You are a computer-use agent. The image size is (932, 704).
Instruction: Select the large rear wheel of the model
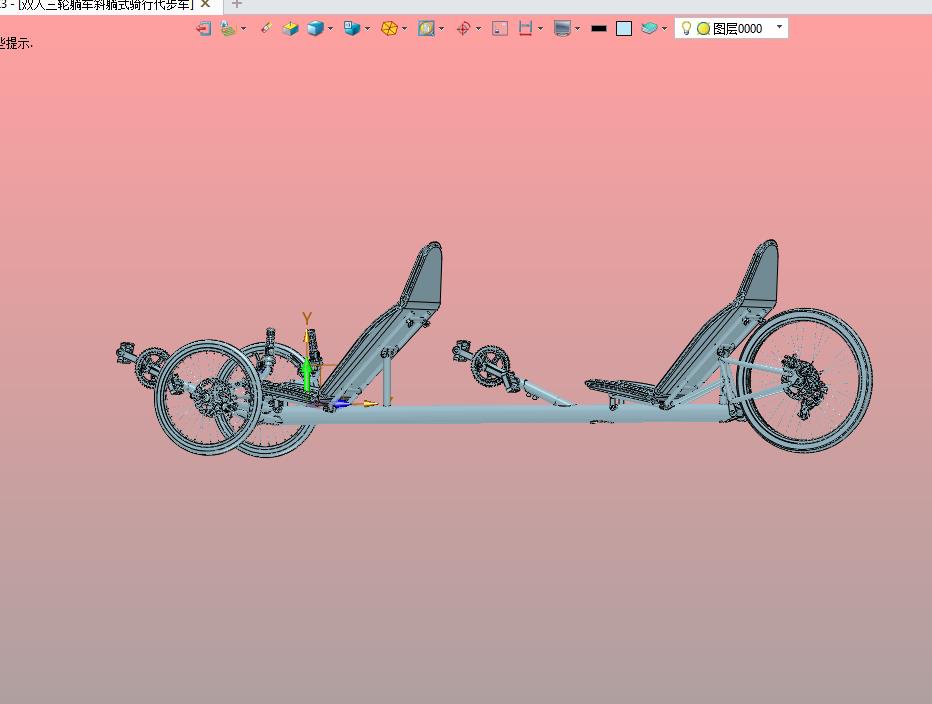[x=805, y=381]
